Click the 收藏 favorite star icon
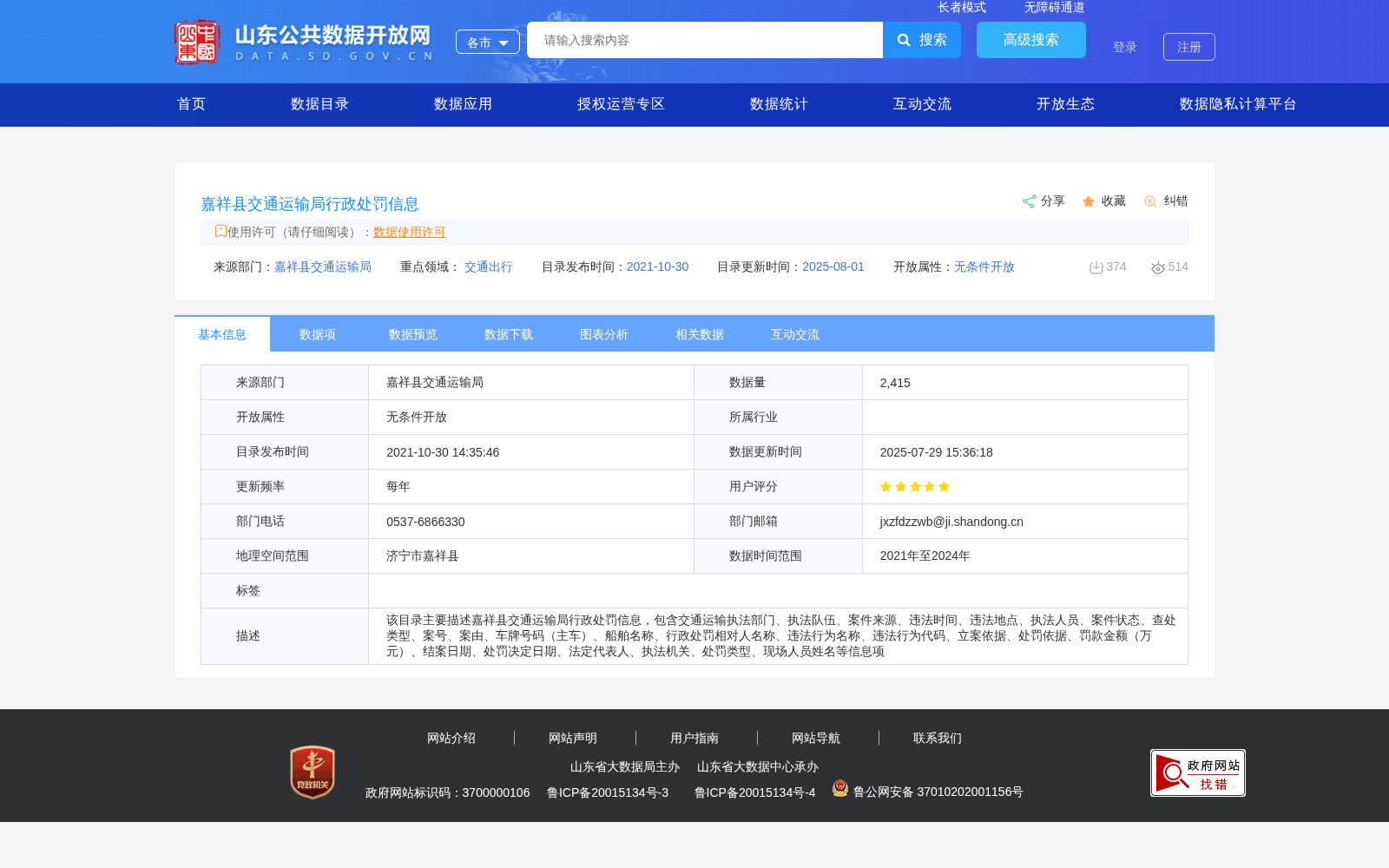1389x868 pixels. coord(1089,201)
